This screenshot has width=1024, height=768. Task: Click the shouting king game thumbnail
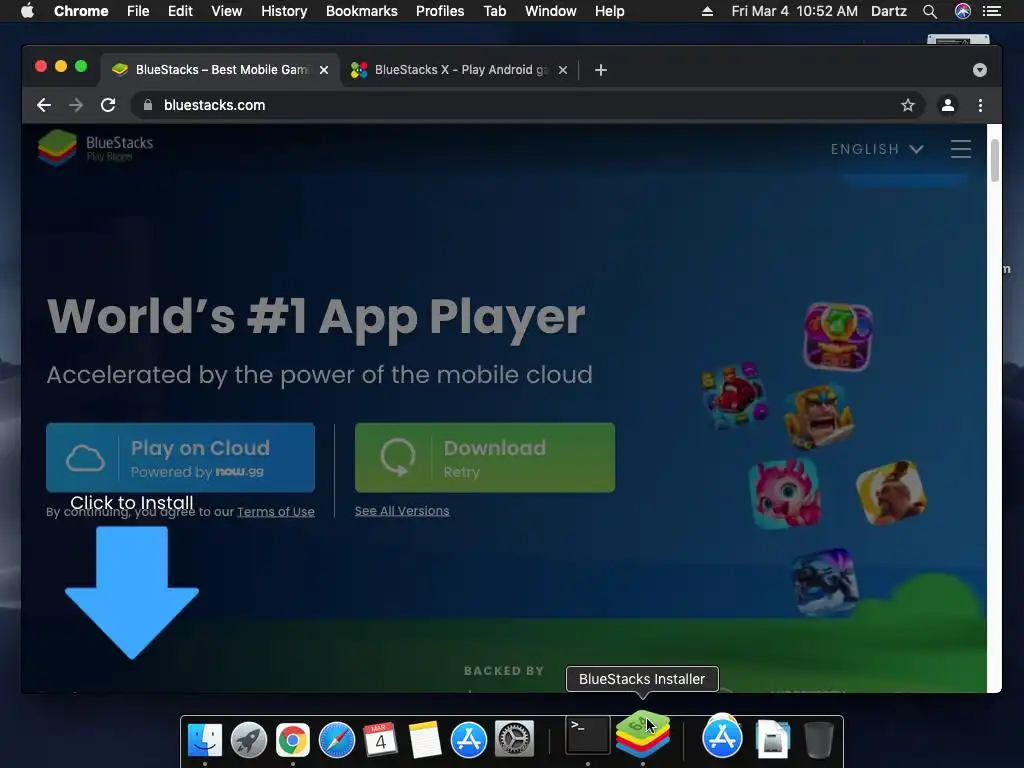pyautogui.click(x=819, y=417)
